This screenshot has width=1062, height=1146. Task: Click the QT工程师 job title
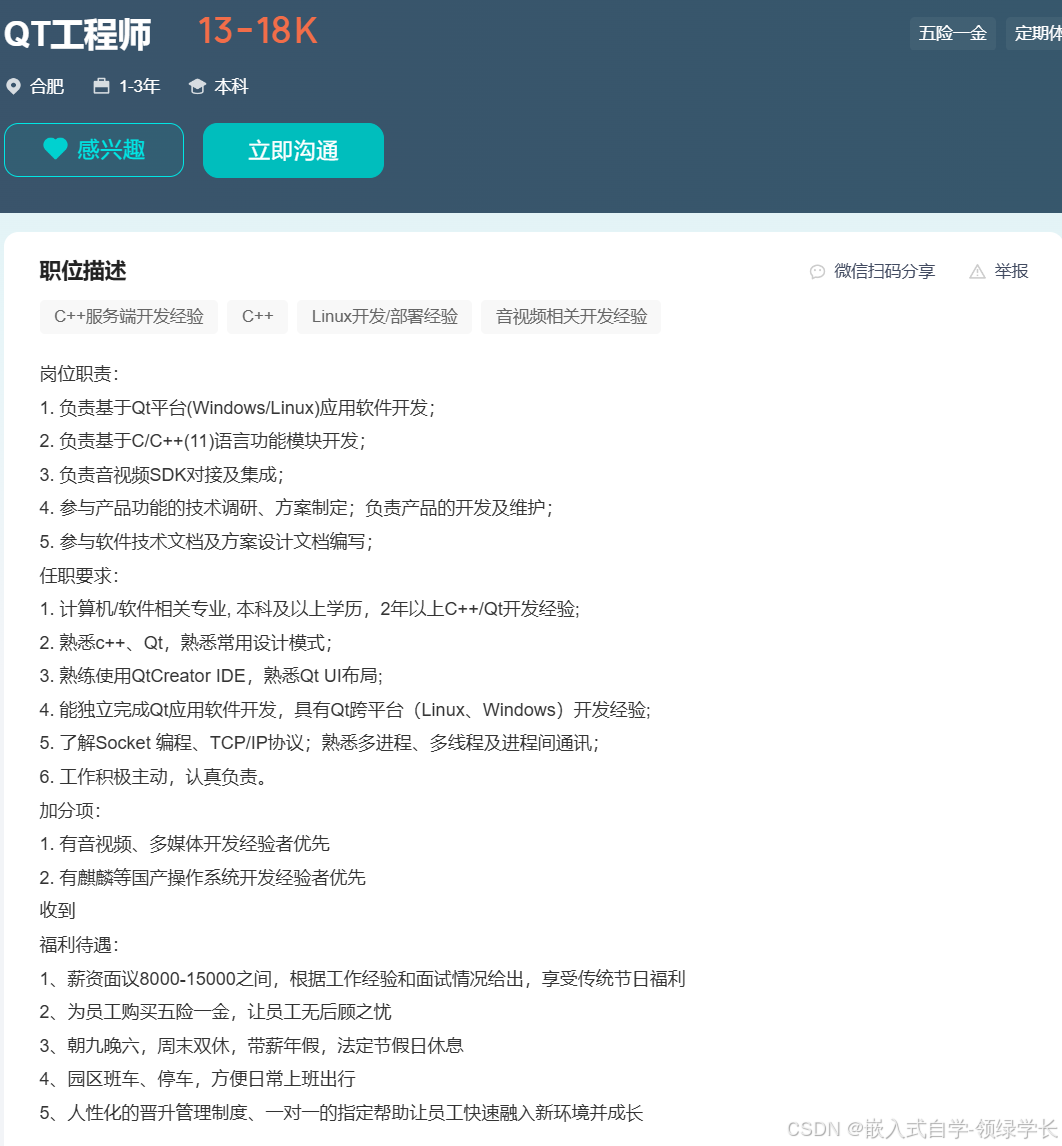click(x=77, y=34)
